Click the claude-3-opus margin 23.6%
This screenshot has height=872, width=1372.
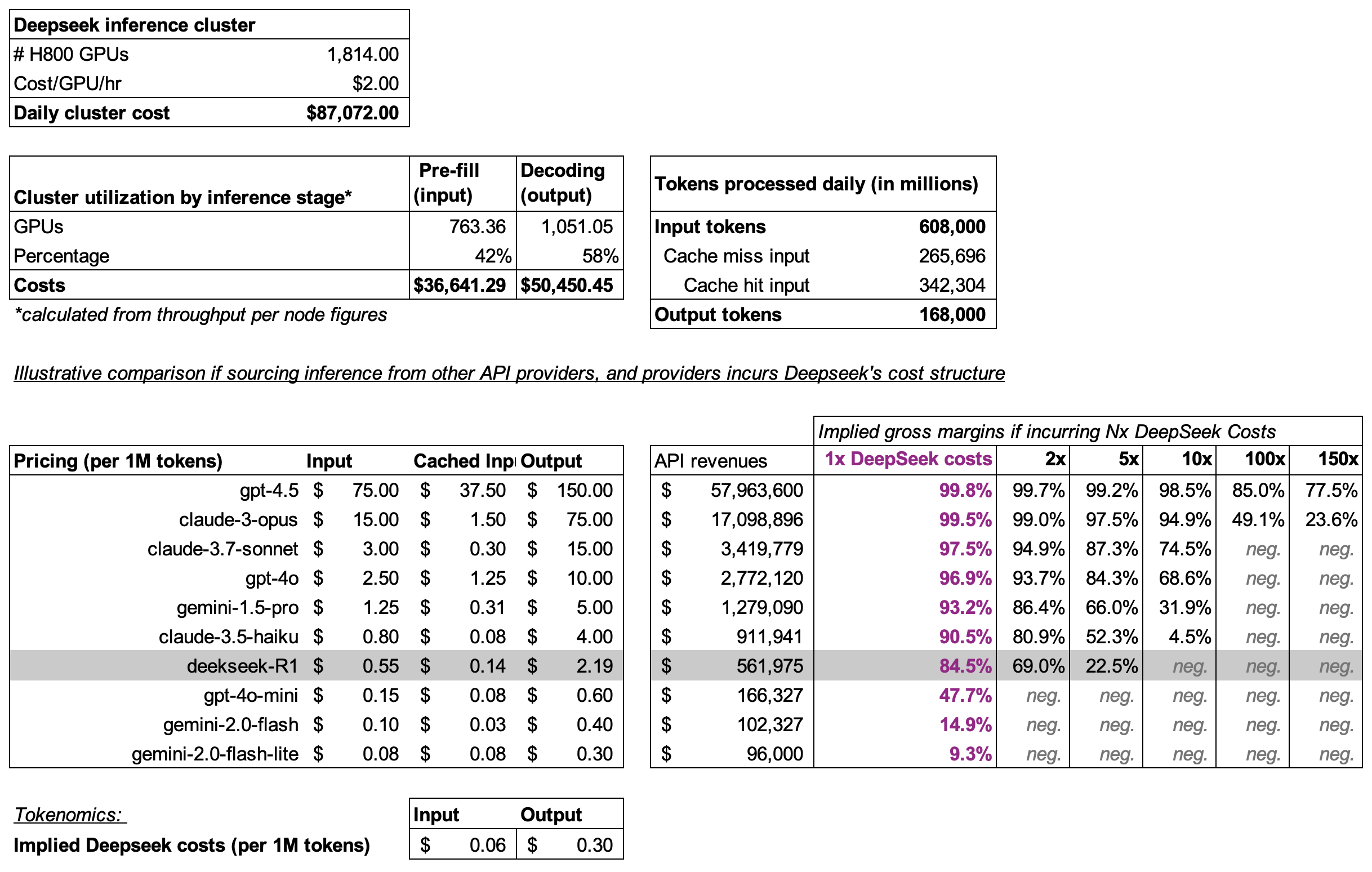pyautogui.click(x=1331, y=520)
